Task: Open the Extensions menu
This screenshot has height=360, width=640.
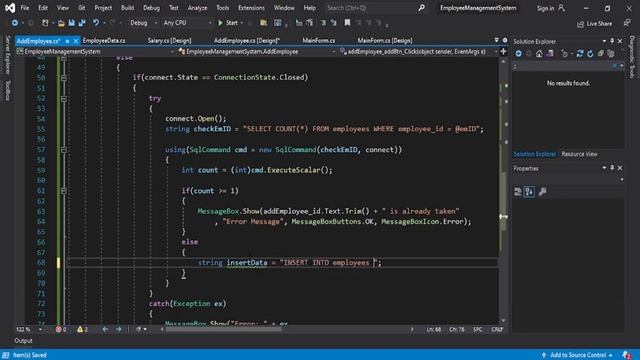Action: [251, 8]
